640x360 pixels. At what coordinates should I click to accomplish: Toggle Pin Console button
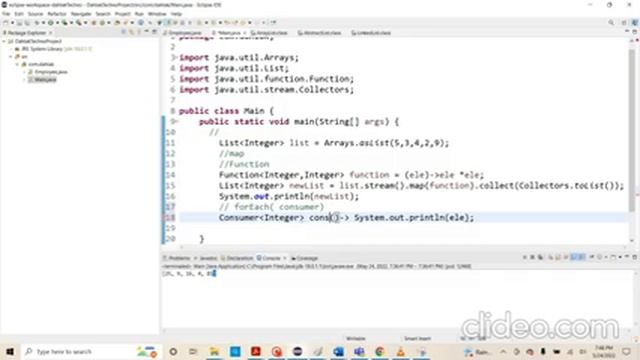592,258
